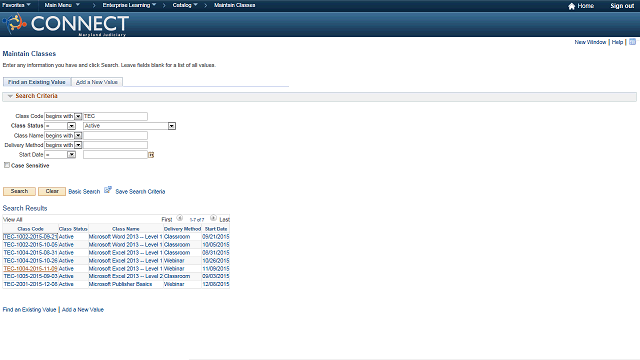Viewport: 640px width, 360px height.
Task: Click the page customization icon beside Help
Action: point(632,42)
